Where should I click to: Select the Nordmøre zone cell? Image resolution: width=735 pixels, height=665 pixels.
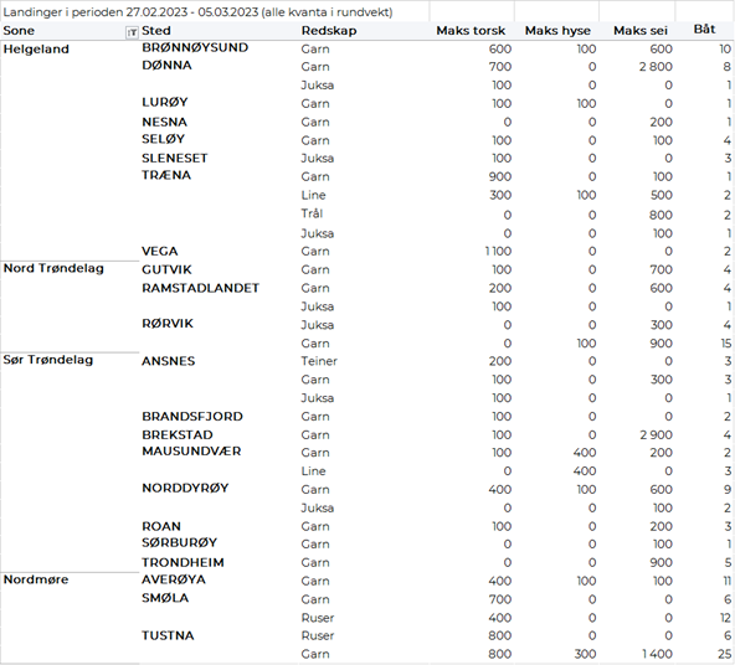(36, 579)
